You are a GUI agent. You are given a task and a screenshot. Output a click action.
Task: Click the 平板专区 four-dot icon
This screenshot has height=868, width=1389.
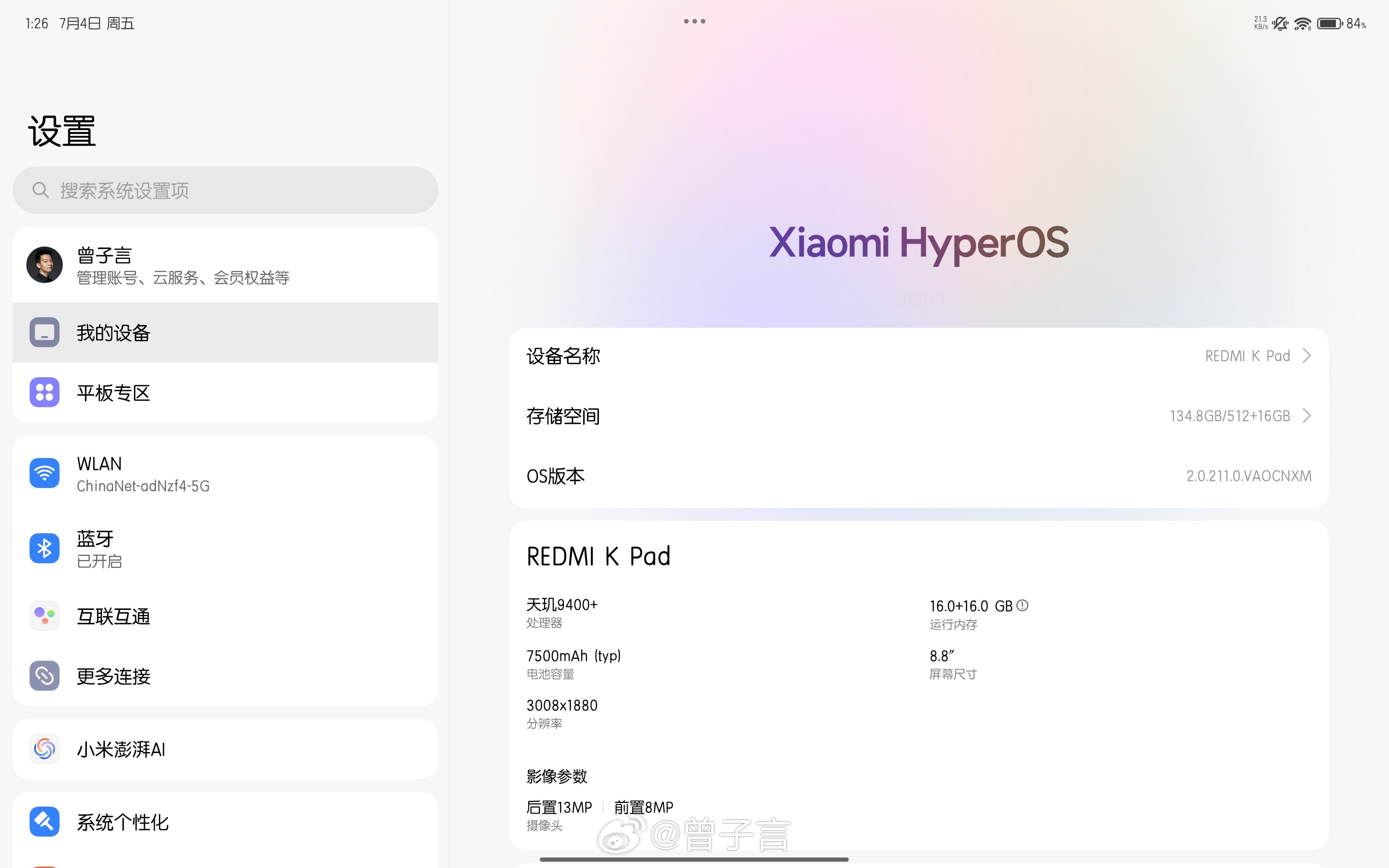coord(44,392)
